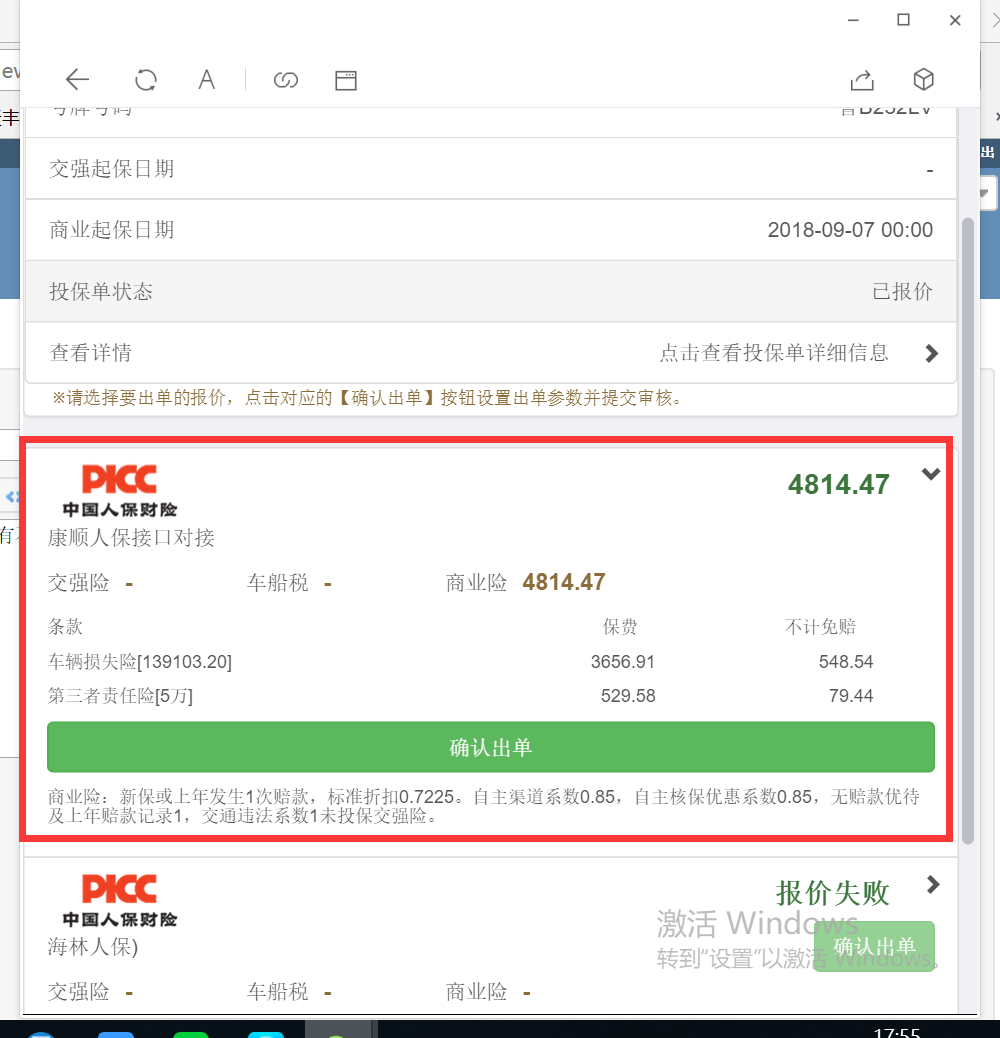Click 确认出单 in the 报价失败 card

point(874,946)
